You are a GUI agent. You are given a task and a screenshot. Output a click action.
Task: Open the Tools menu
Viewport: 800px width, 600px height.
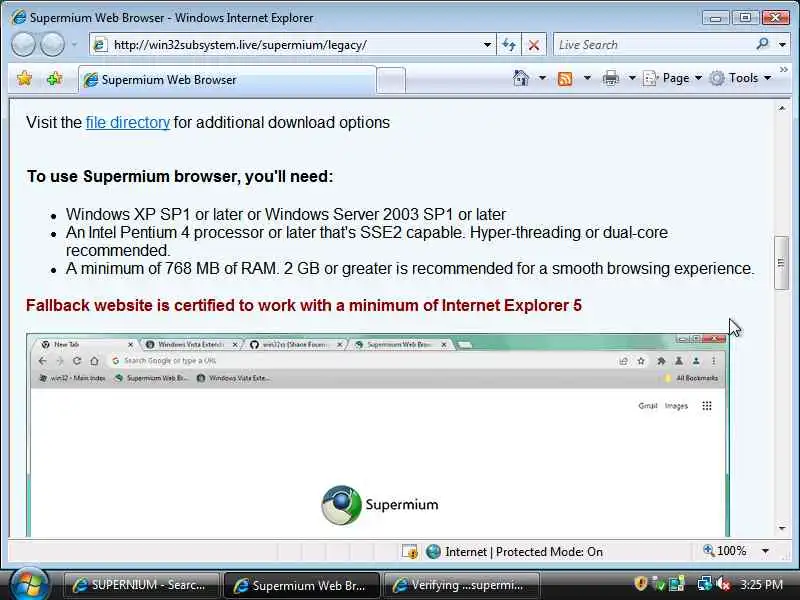(740, 78)
